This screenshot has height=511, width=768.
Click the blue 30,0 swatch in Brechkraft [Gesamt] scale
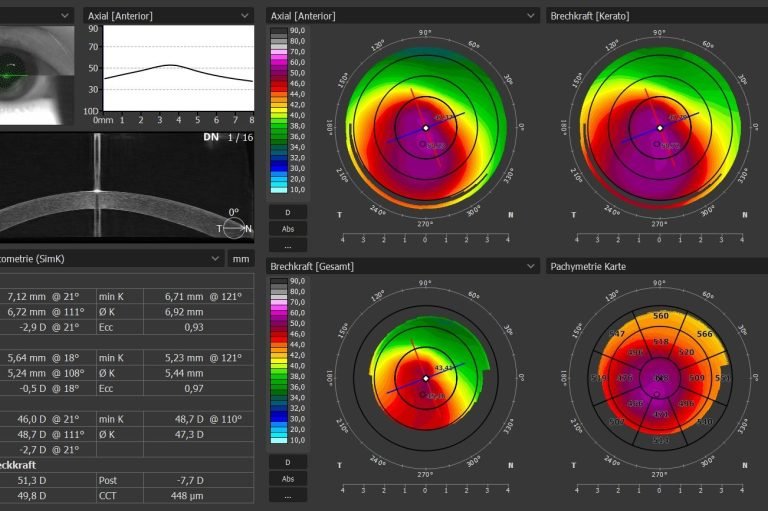279,419
